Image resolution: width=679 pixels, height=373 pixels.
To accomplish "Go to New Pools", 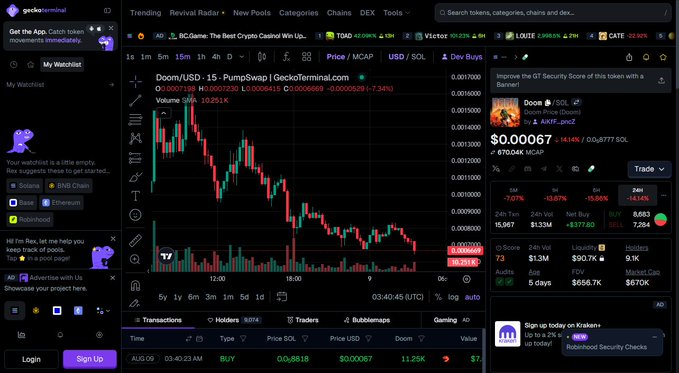I will (252, 13).
